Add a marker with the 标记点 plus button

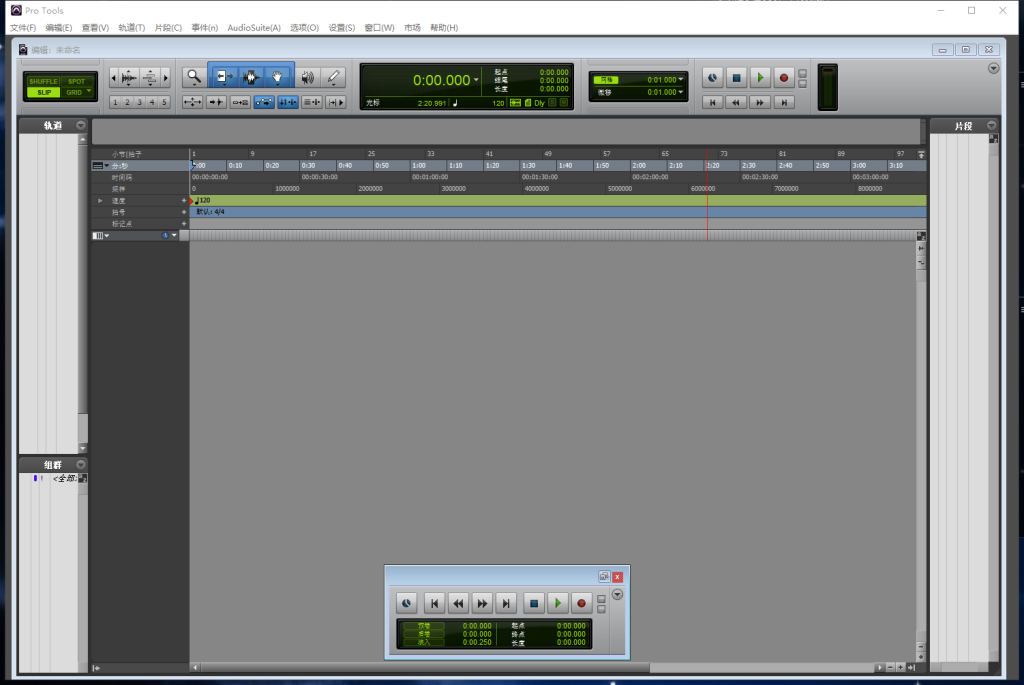point(184,223)
